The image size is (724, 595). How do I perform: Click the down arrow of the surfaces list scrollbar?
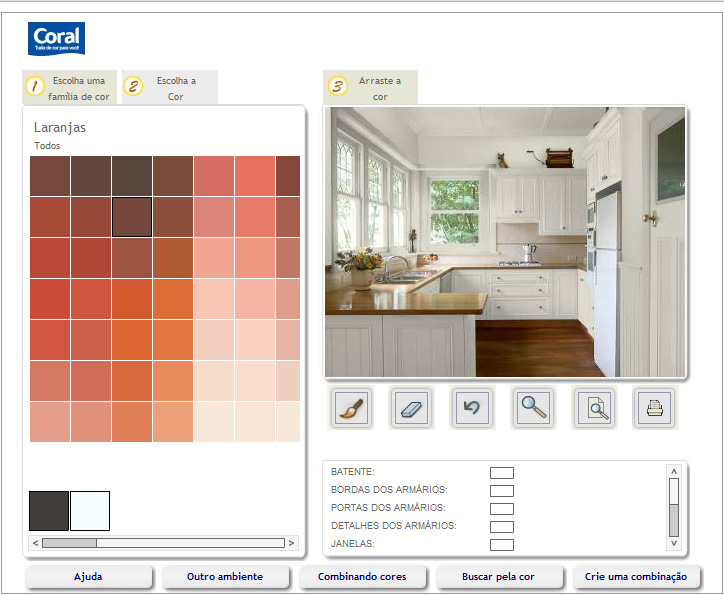[x=674, y=543]
